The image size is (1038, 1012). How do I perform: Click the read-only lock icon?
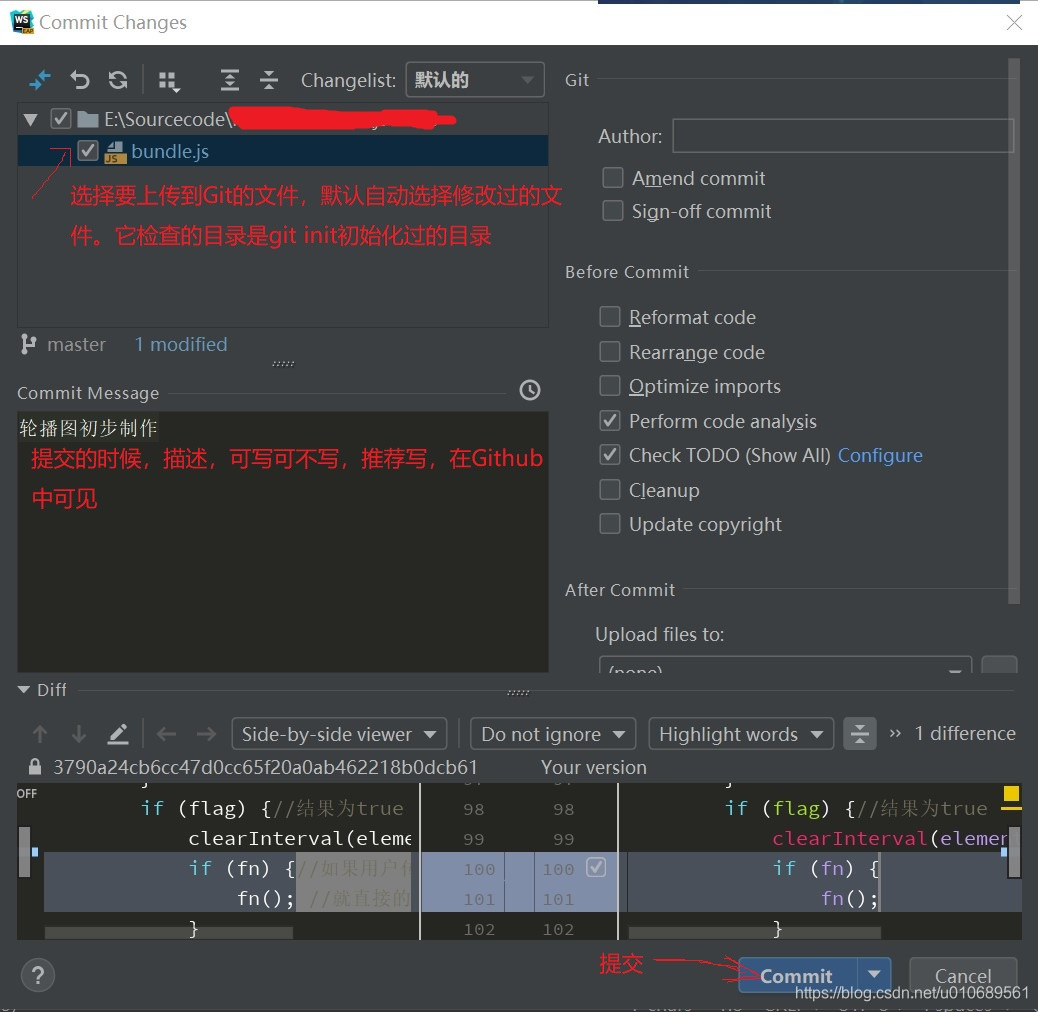tap(34, 766)
